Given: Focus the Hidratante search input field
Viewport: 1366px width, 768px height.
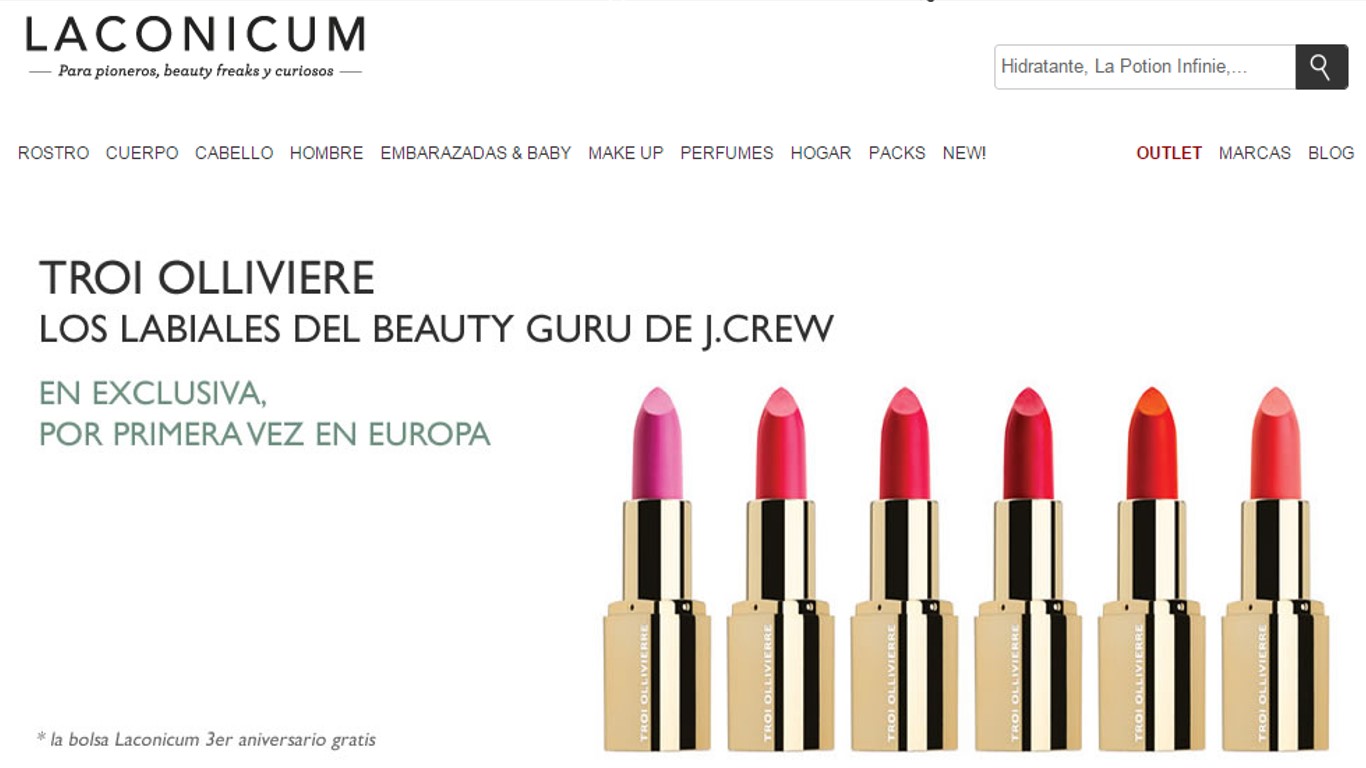Looking at the screenshot, I should coord(1145,67).
